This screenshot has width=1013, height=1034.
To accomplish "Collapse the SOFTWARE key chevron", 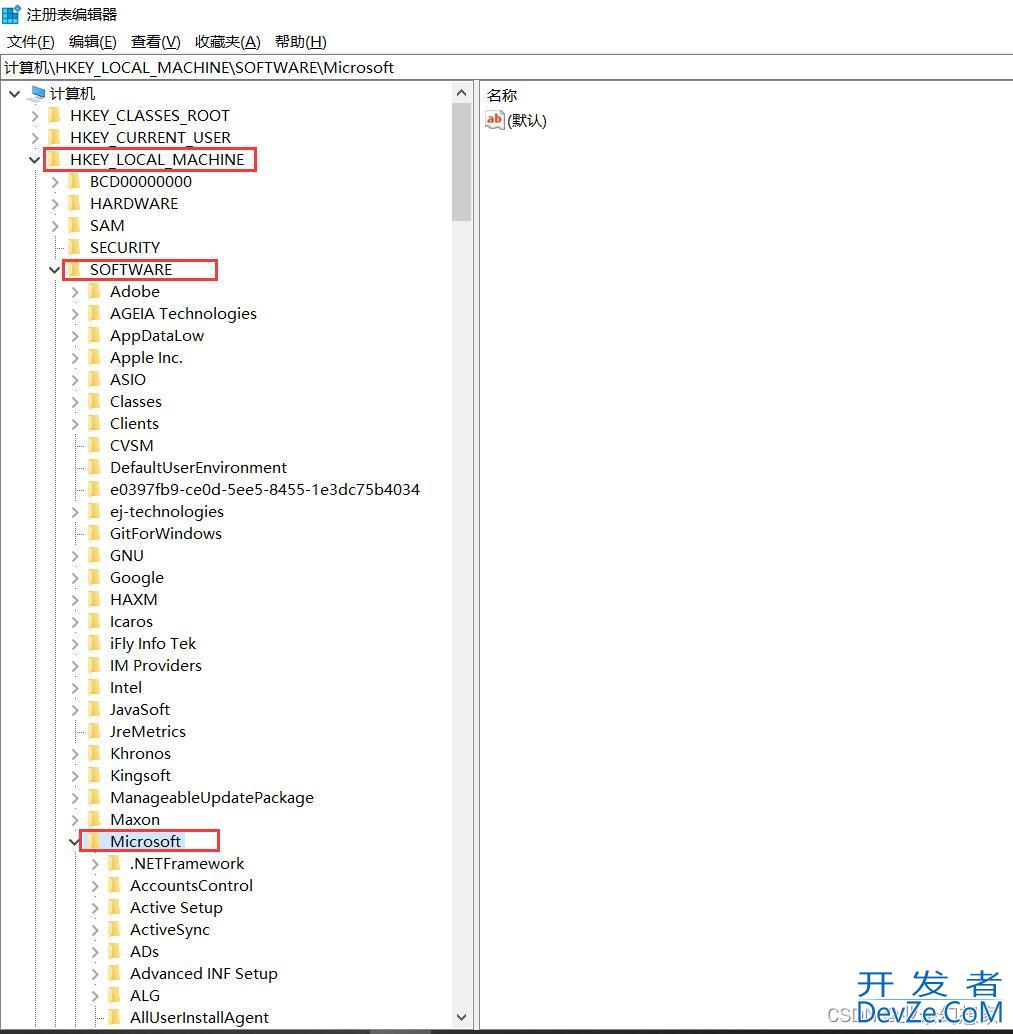I will tap(55, 270).
